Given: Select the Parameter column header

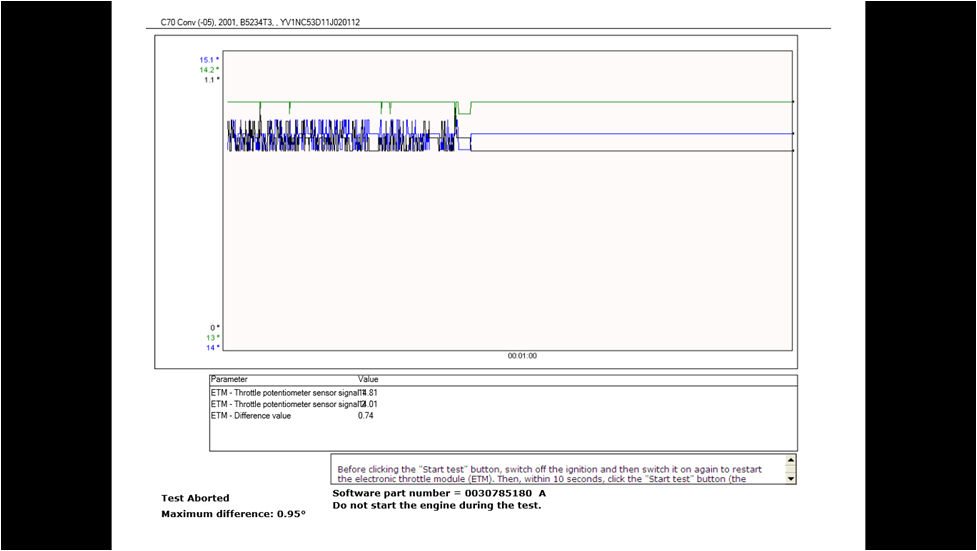Looking at the screenshot, I should click(229, 380).
